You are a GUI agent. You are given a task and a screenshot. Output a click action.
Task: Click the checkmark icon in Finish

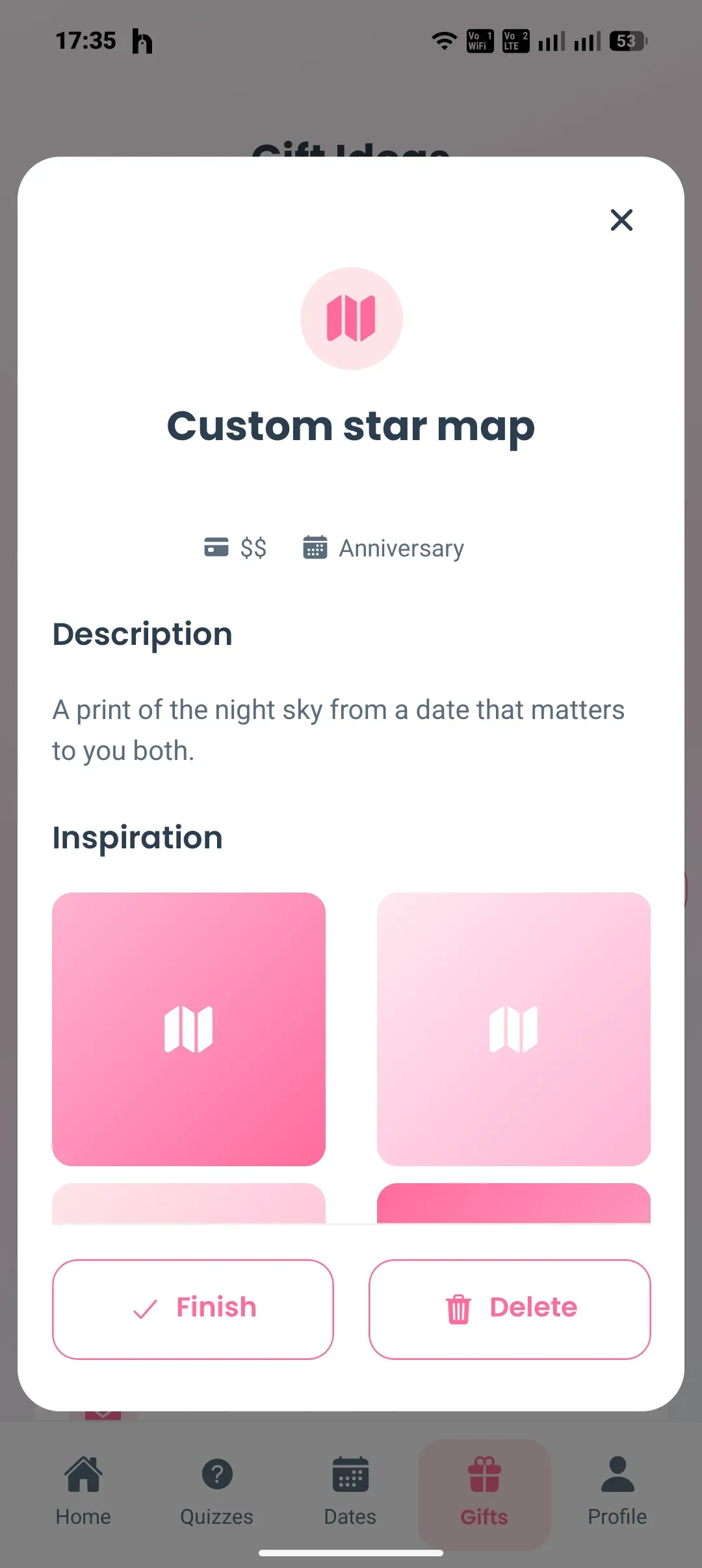coord(145,1309)
